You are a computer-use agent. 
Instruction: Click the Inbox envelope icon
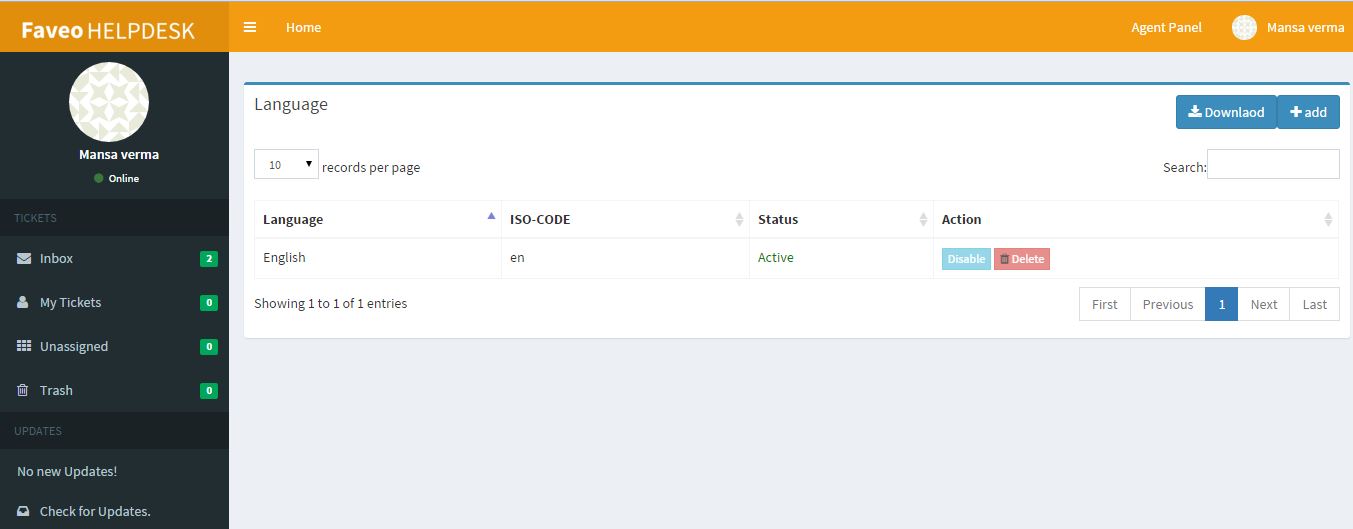point(24,258)
